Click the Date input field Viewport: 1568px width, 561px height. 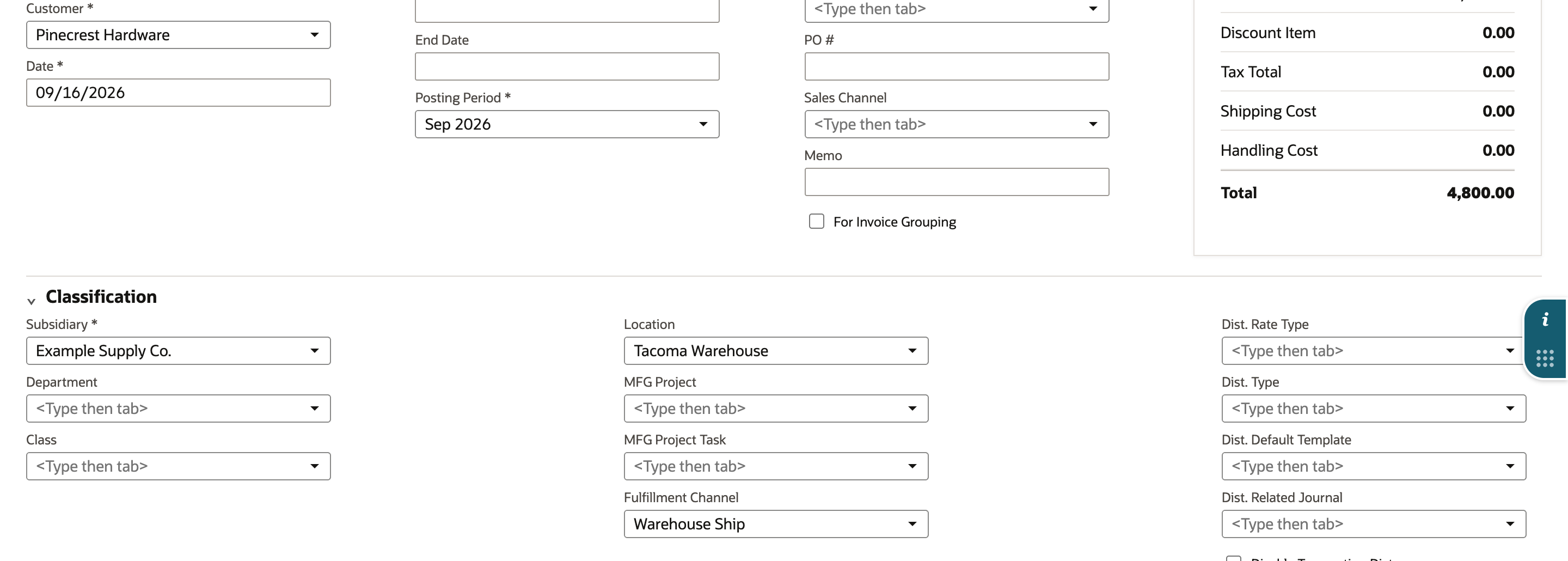click(x=179, y=93)
